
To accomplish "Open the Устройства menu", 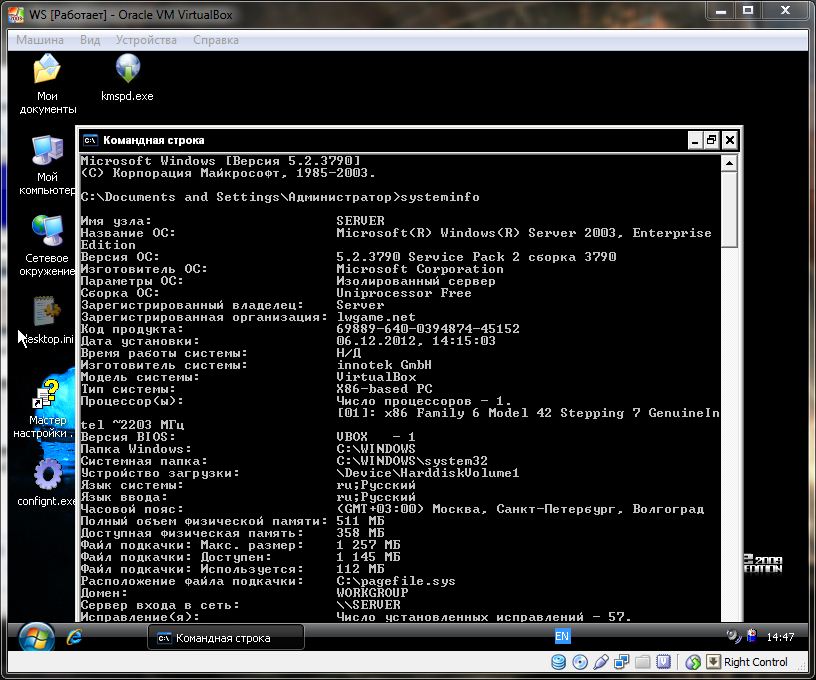I will pos(146,40).
